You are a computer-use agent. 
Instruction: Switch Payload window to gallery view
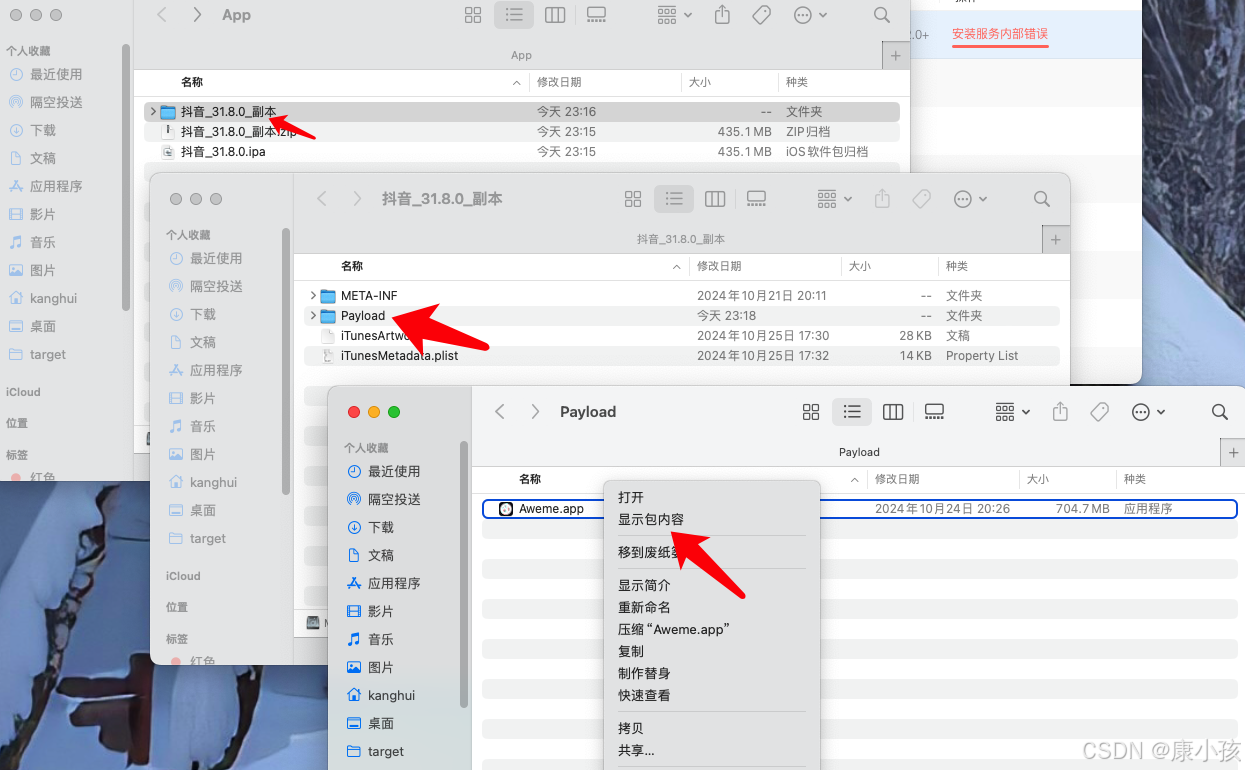point(934,412)
